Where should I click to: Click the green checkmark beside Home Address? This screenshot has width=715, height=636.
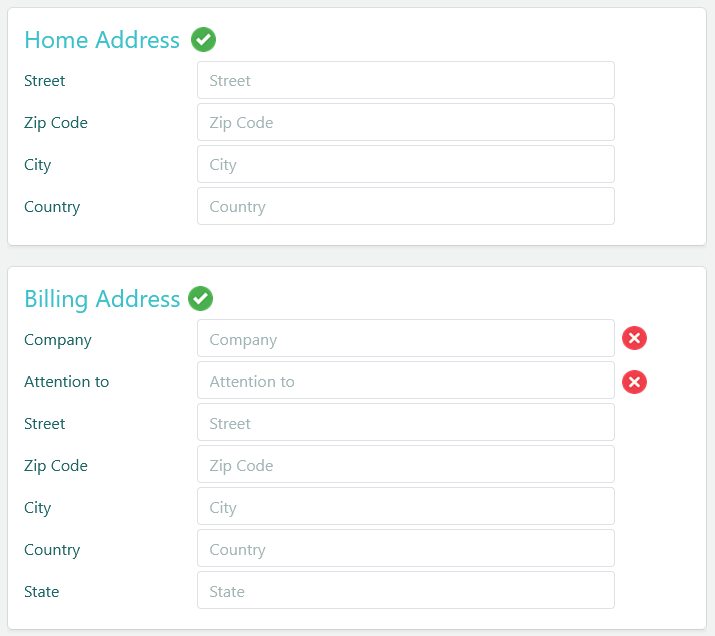204,40
